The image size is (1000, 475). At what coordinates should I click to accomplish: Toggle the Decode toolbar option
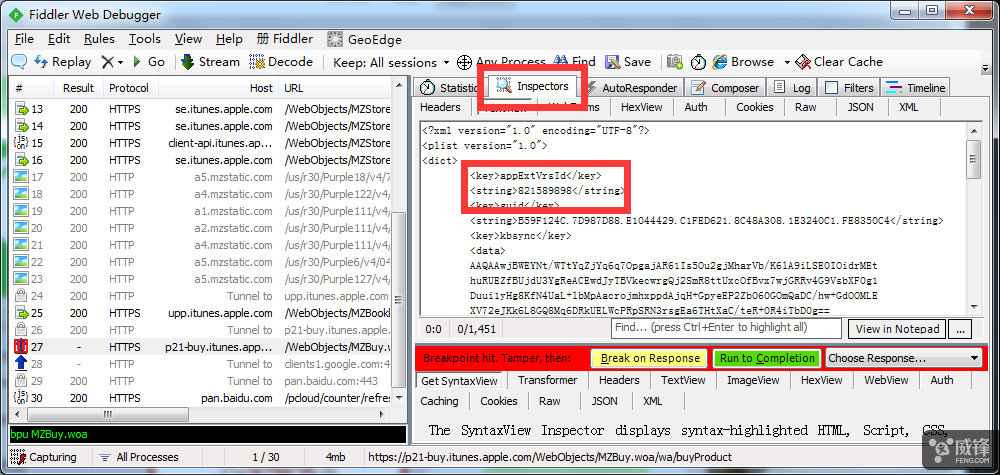281,62
